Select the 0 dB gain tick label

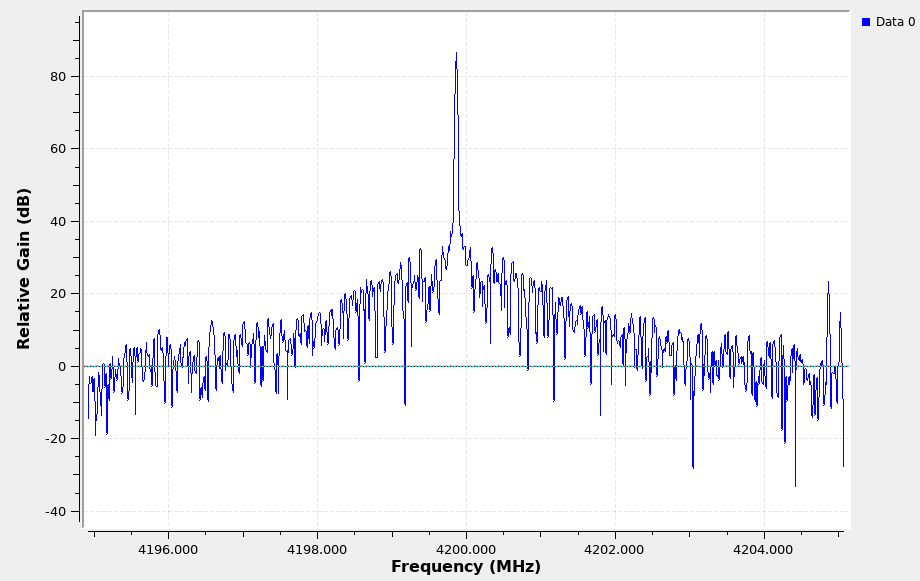point(62,367)
